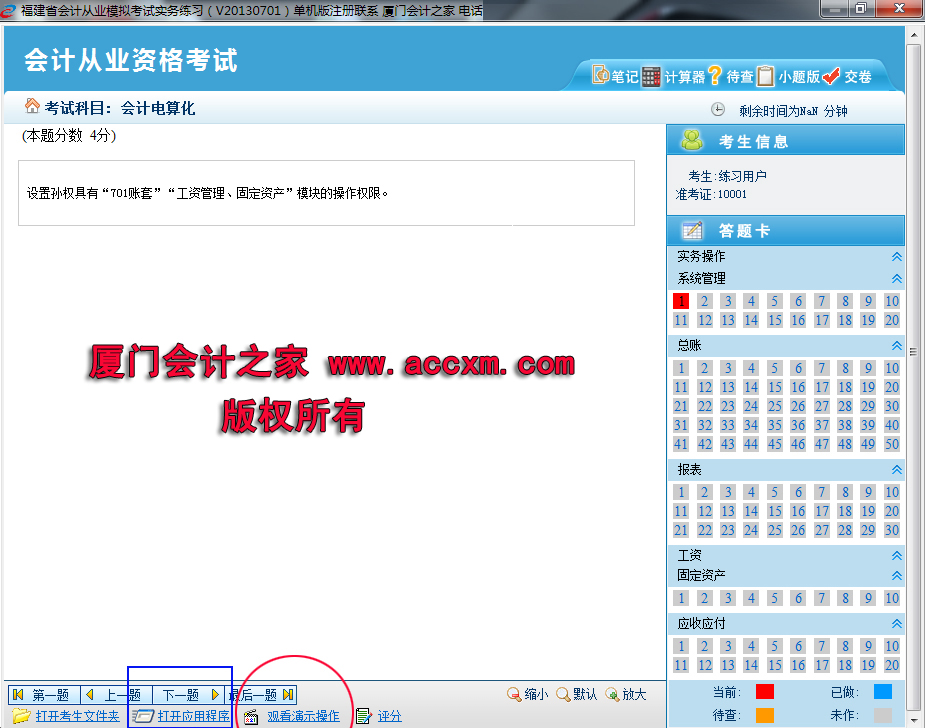Select question 7 in 总账 grid
This screenshot has width=926, height=728.
(x=821, y=367)
